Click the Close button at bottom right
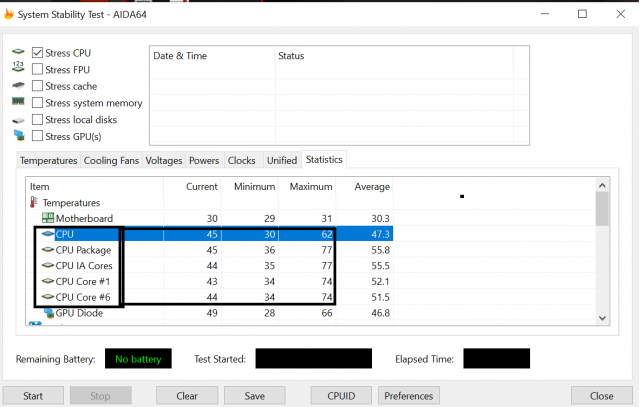Image resolution: width=640 pixels, height=407 pixels. pos(602,396)
